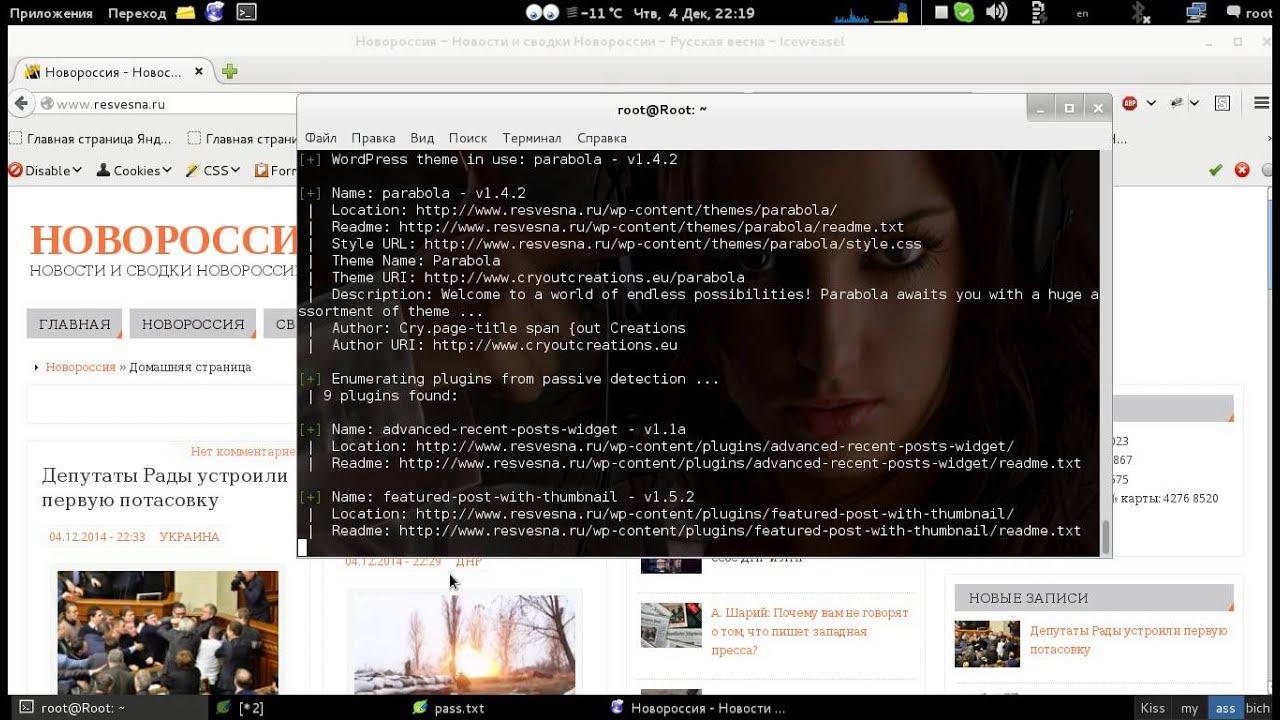The image size is (1280, 720).
Task: Open the Файл menu in terminal
Action: click(x=321, y=138)
